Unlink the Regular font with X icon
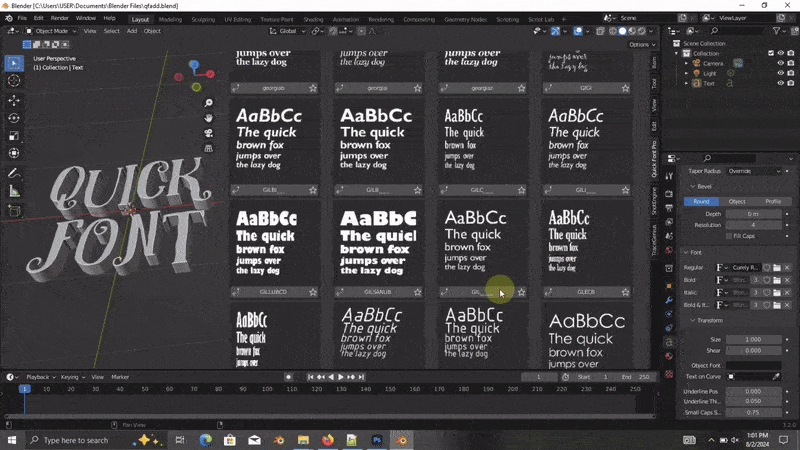 (787, 267)
